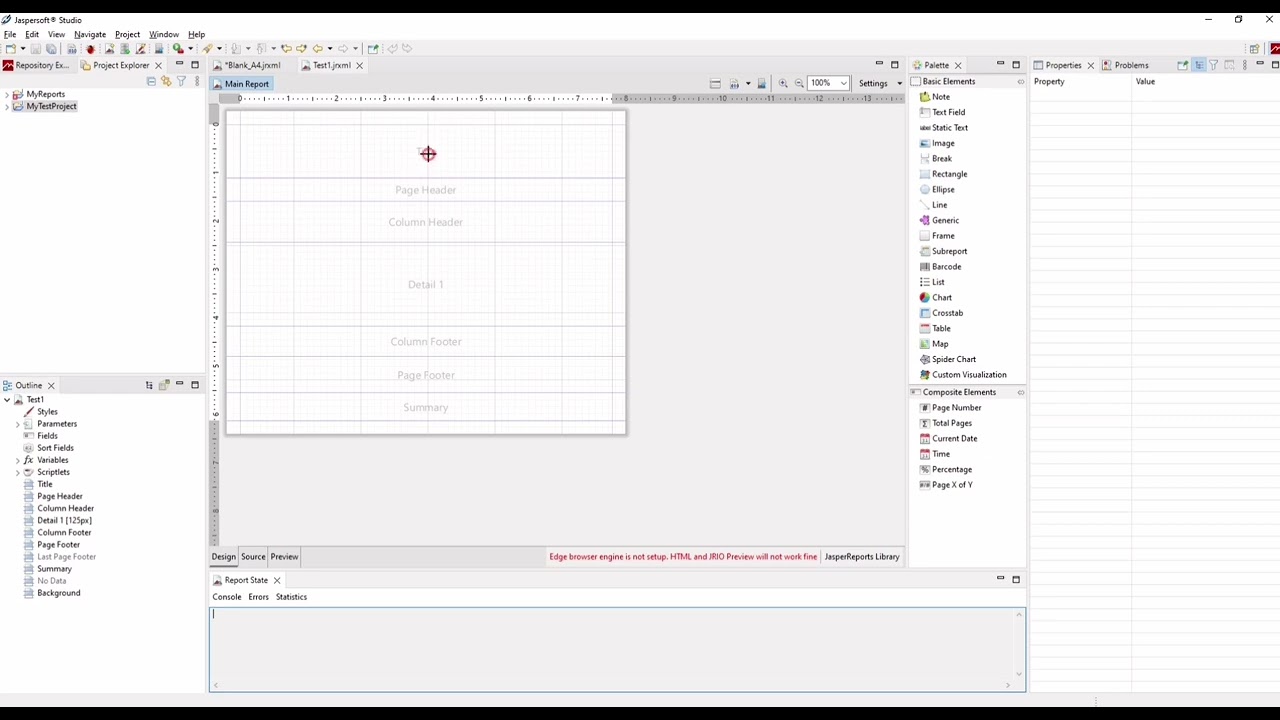Pick the Page X of Y element
1280x720 pixels.
945,485
